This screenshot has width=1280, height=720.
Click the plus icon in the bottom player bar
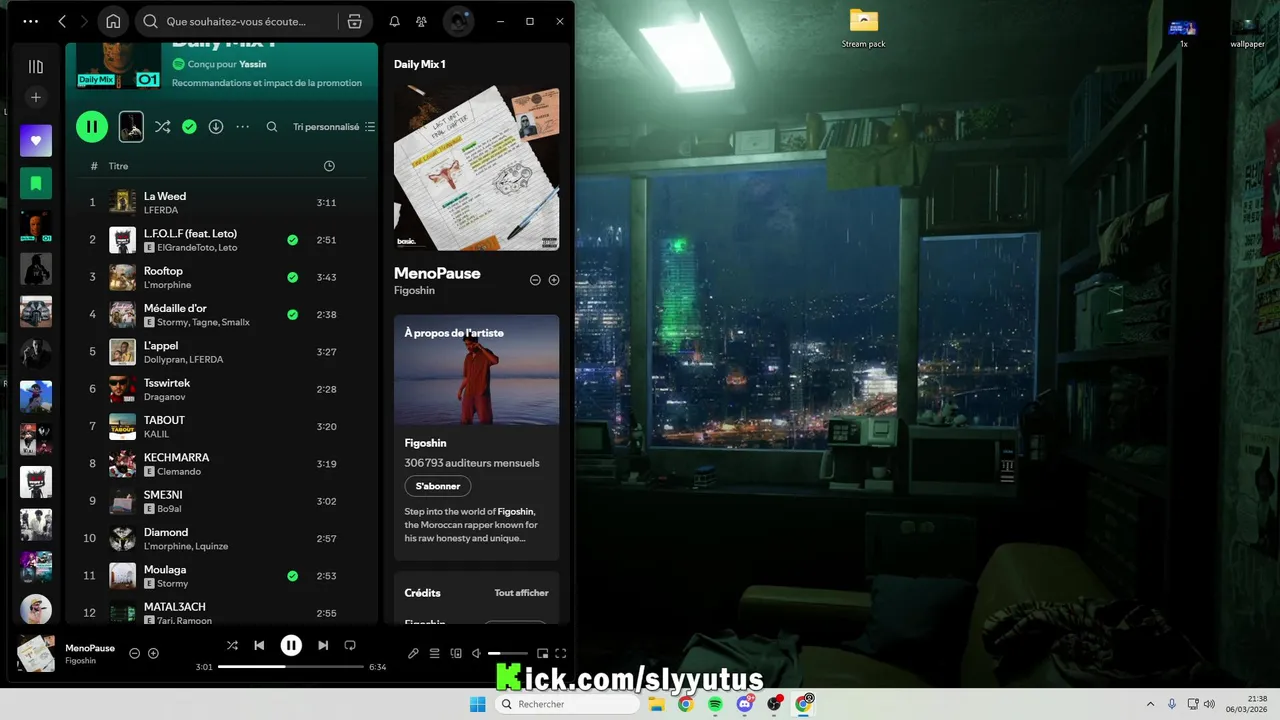(x=153, y=653)
